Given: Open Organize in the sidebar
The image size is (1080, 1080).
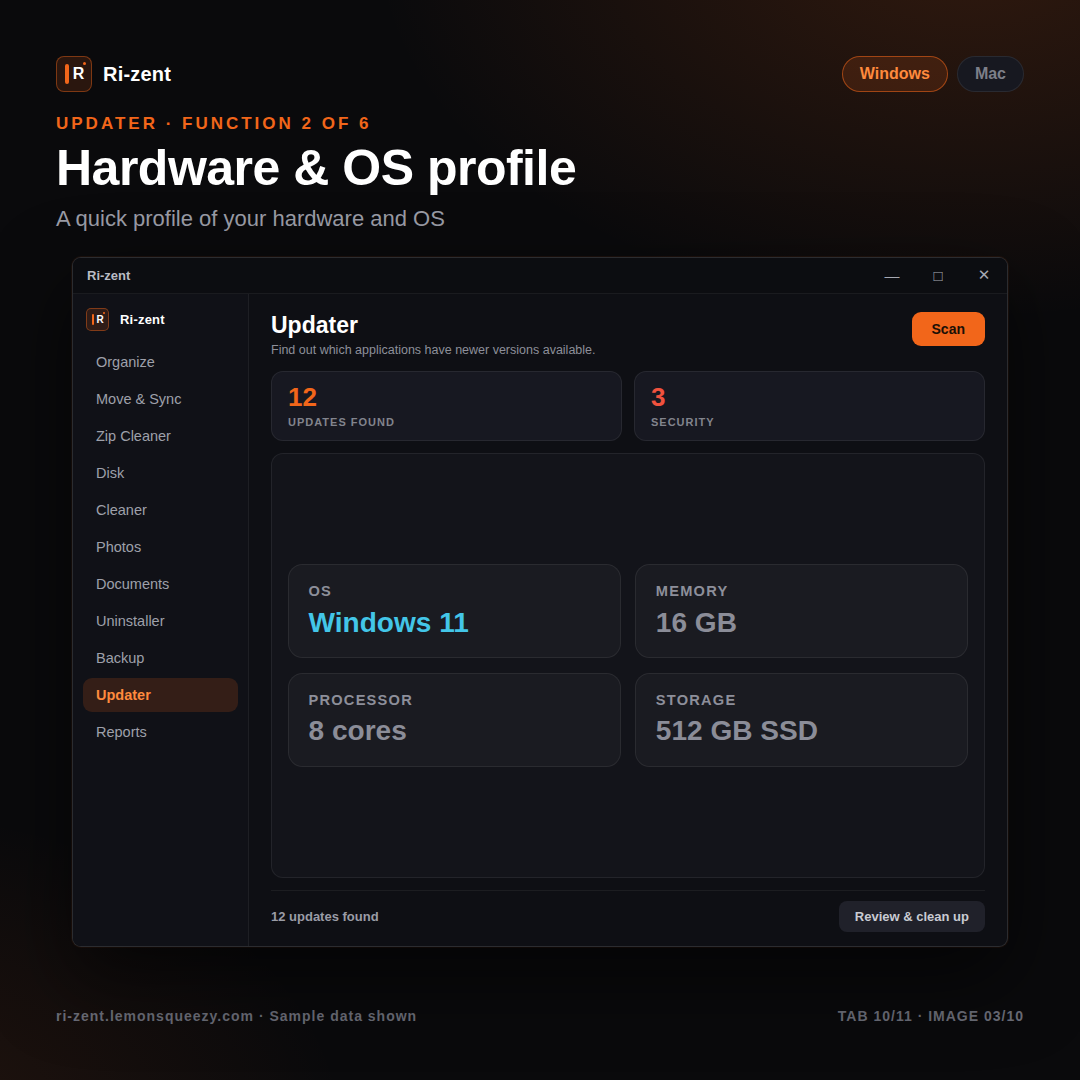Looking at the screenshot, I should point(160,362).
